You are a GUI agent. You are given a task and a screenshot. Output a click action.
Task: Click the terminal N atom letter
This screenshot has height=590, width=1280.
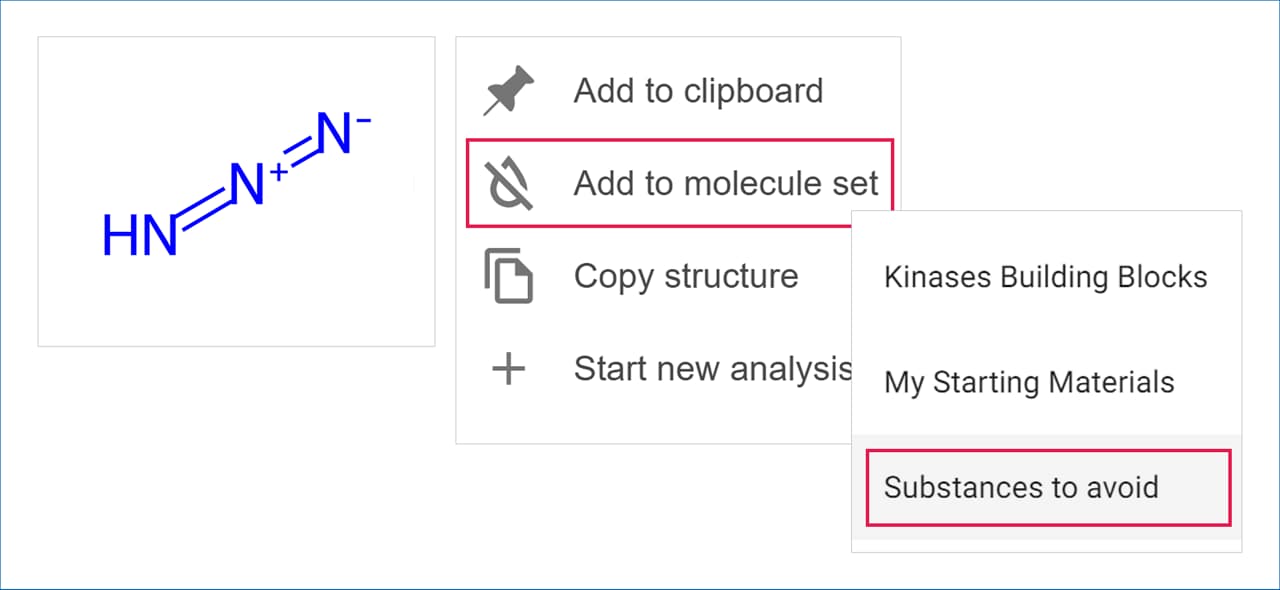pos(334,135)
